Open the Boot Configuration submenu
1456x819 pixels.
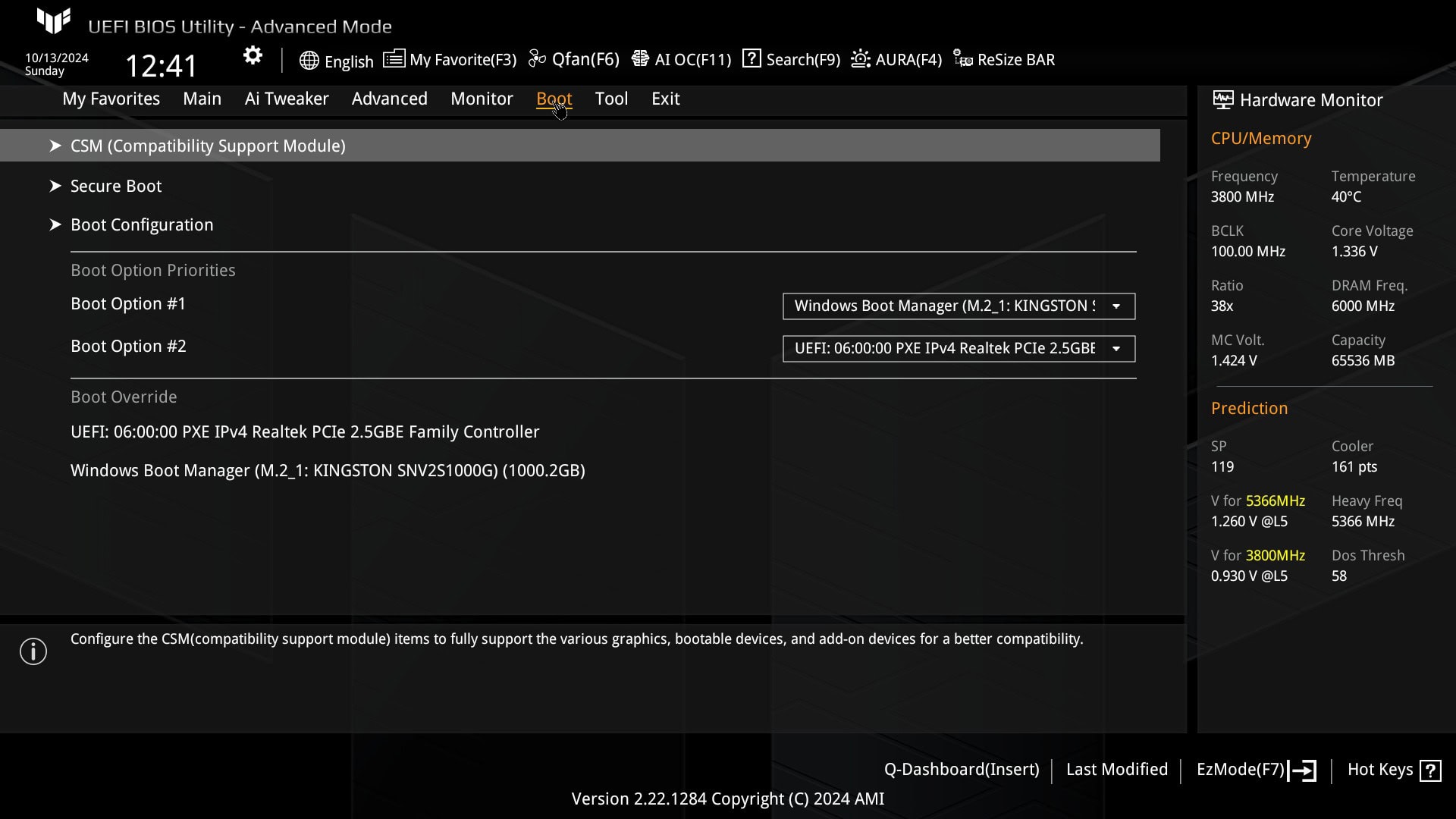142,224
